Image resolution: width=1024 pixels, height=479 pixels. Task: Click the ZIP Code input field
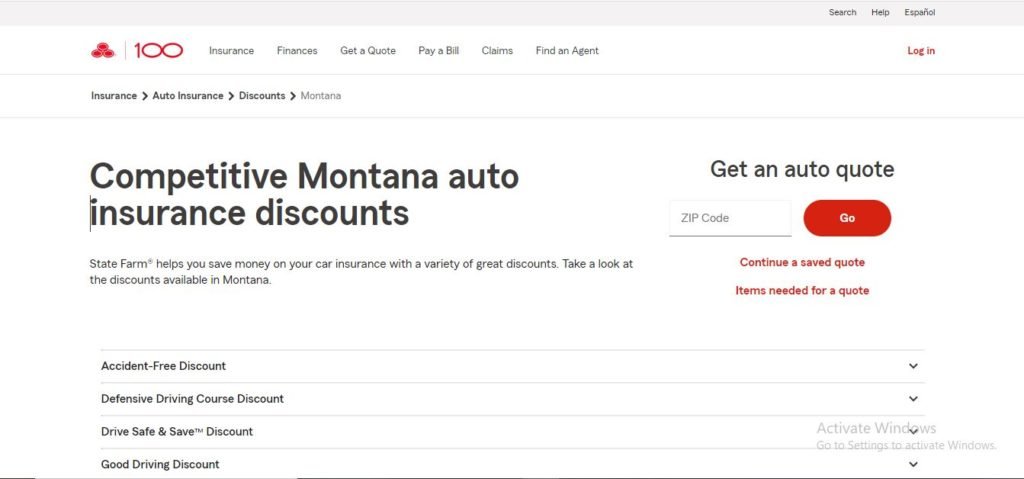730,218
